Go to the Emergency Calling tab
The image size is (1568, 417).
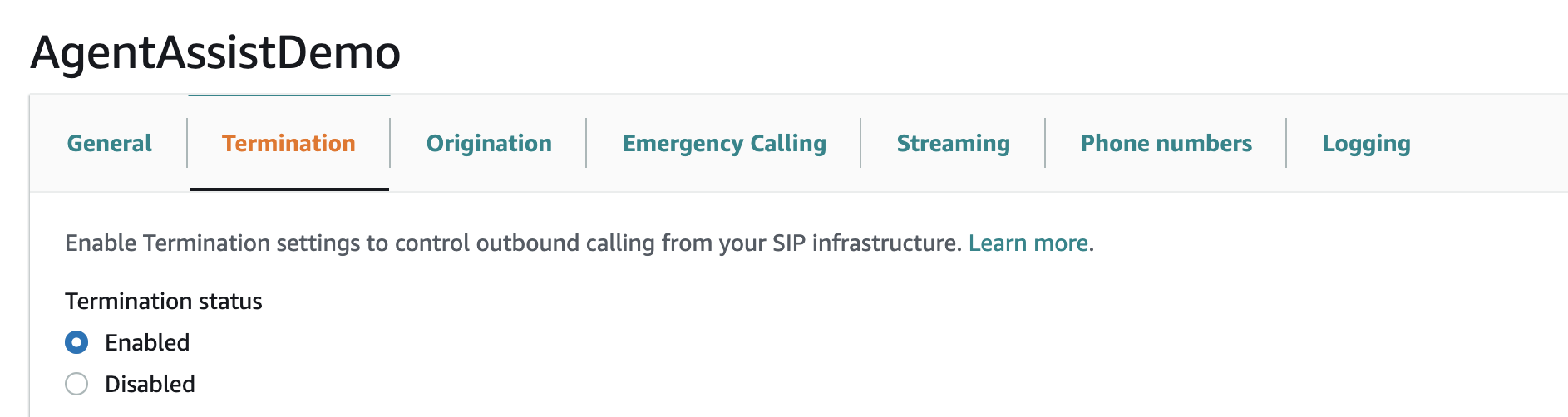(724, 144)
